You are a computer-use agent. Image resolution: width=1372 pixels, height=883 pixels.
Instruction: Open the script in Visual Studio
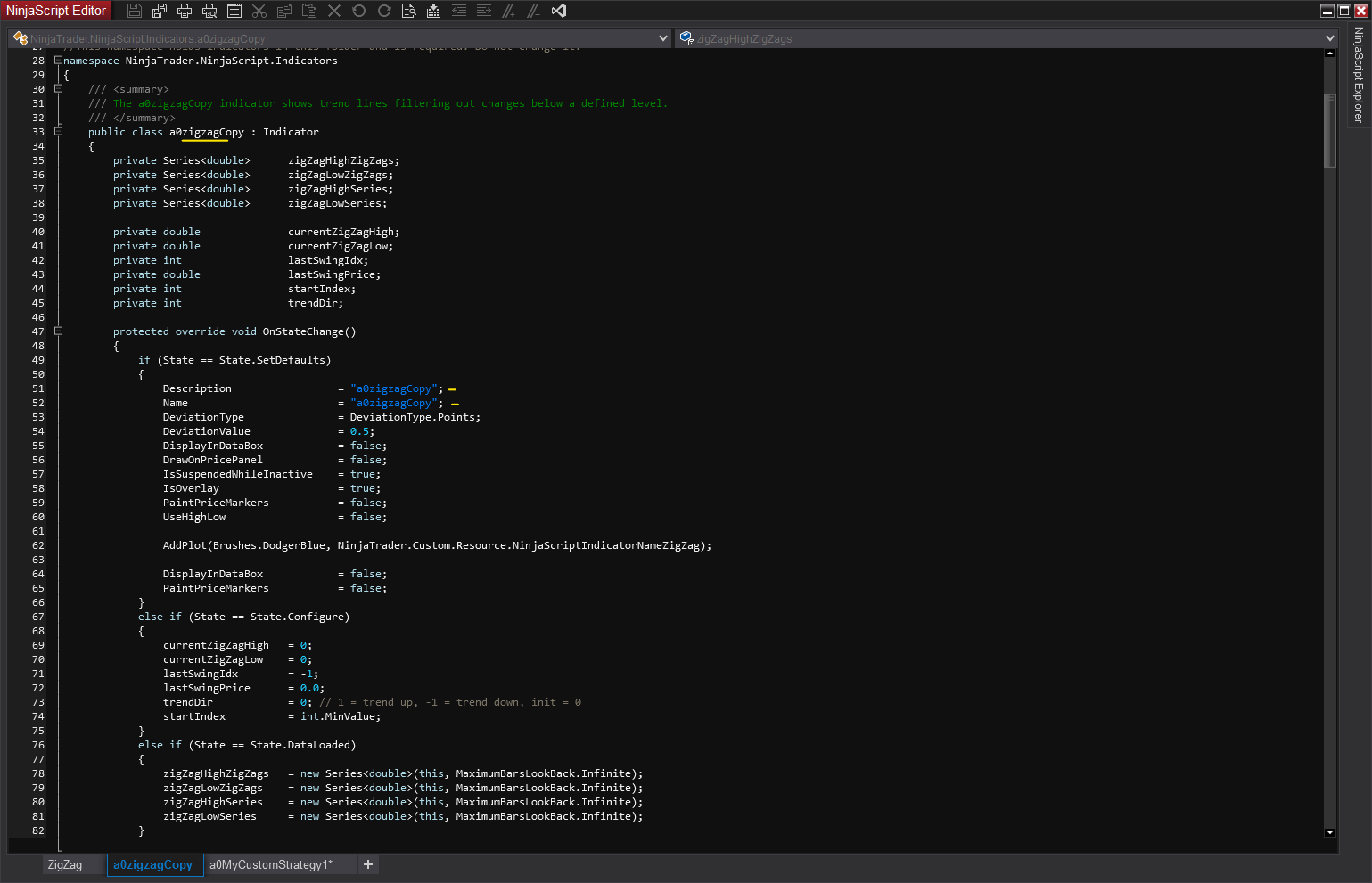click(559, 11)
